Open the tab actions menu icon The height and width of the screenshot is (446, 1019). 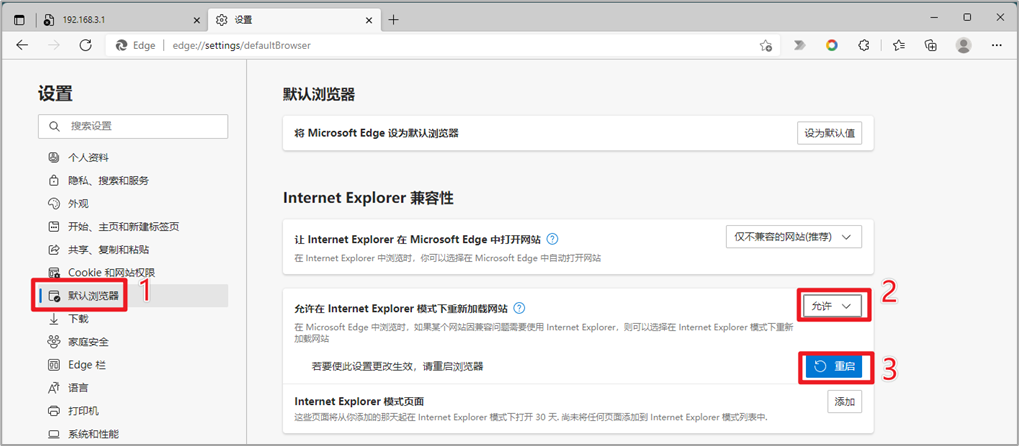[x=19, y=19]
